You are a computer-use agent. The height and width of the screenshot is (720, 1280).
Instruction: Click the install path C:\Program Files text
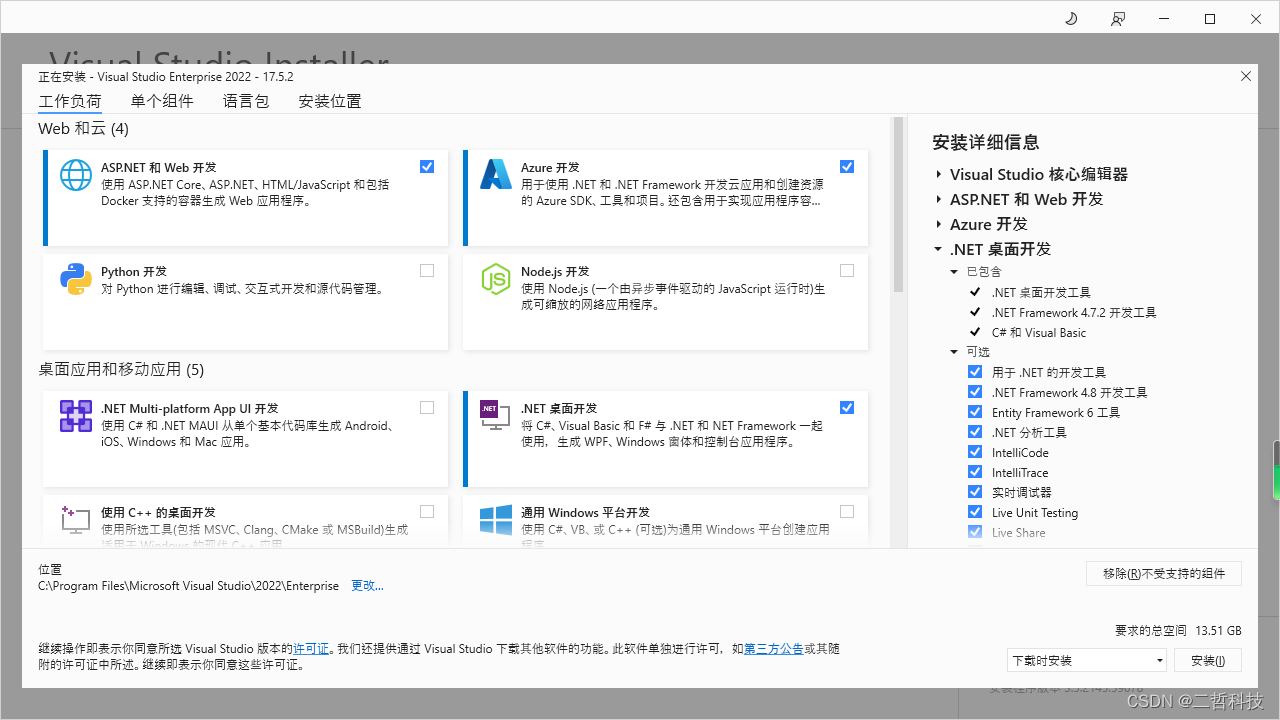(188, 586)
